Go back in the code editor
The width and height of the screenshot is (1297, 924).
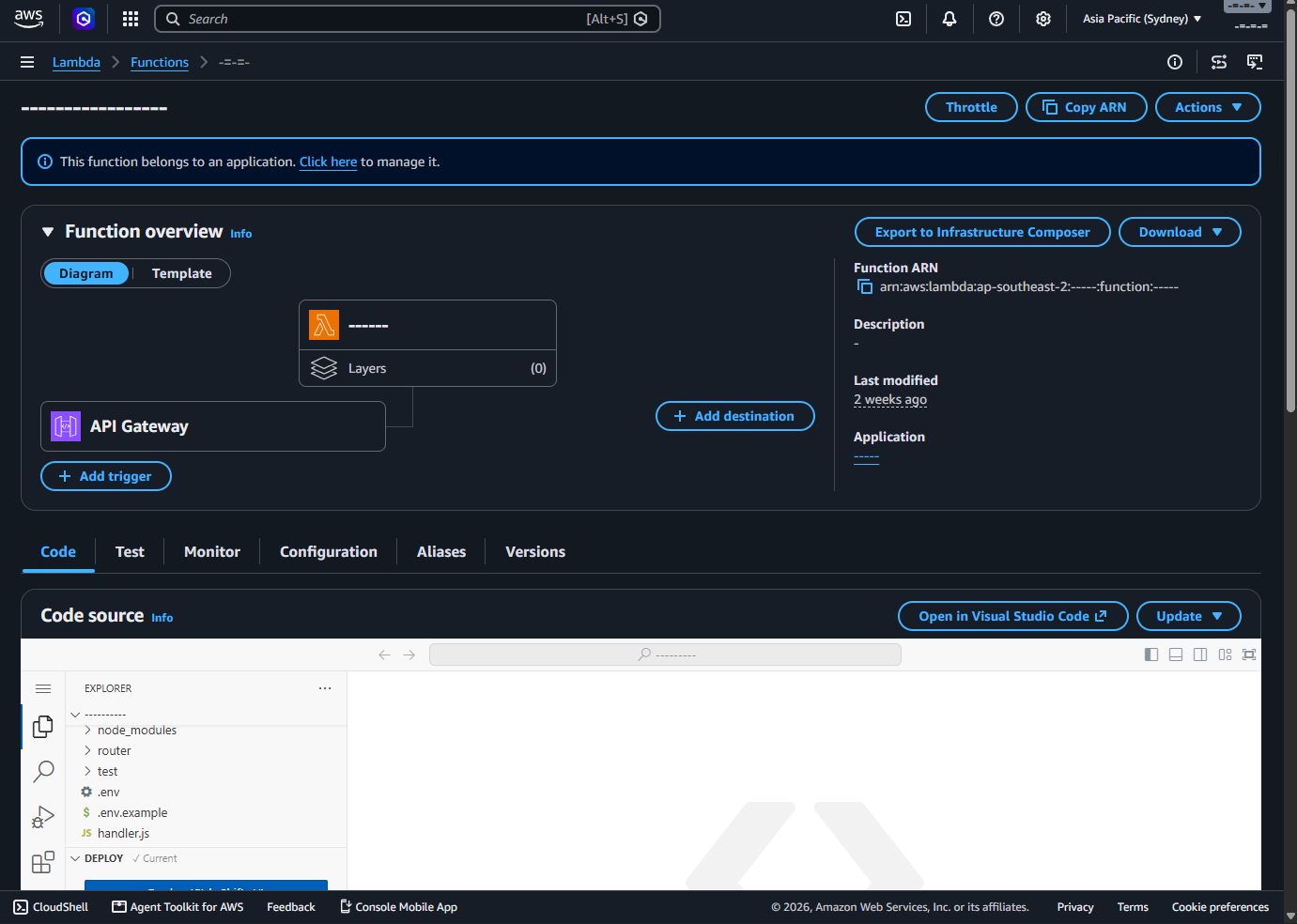(x=384, y=654)
